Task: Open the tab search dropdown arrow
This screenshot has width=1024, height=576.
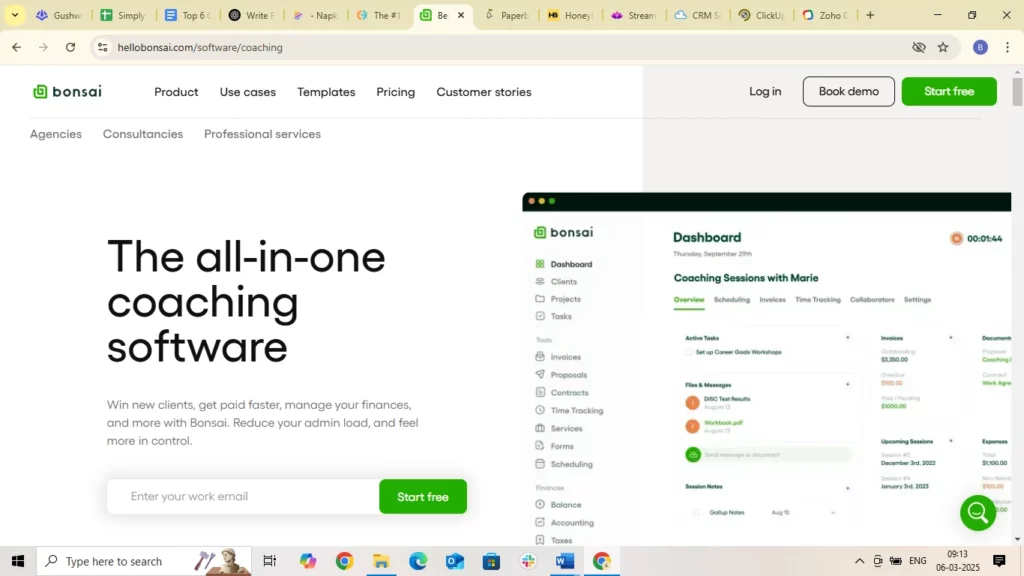Action: tap(15, 15)
